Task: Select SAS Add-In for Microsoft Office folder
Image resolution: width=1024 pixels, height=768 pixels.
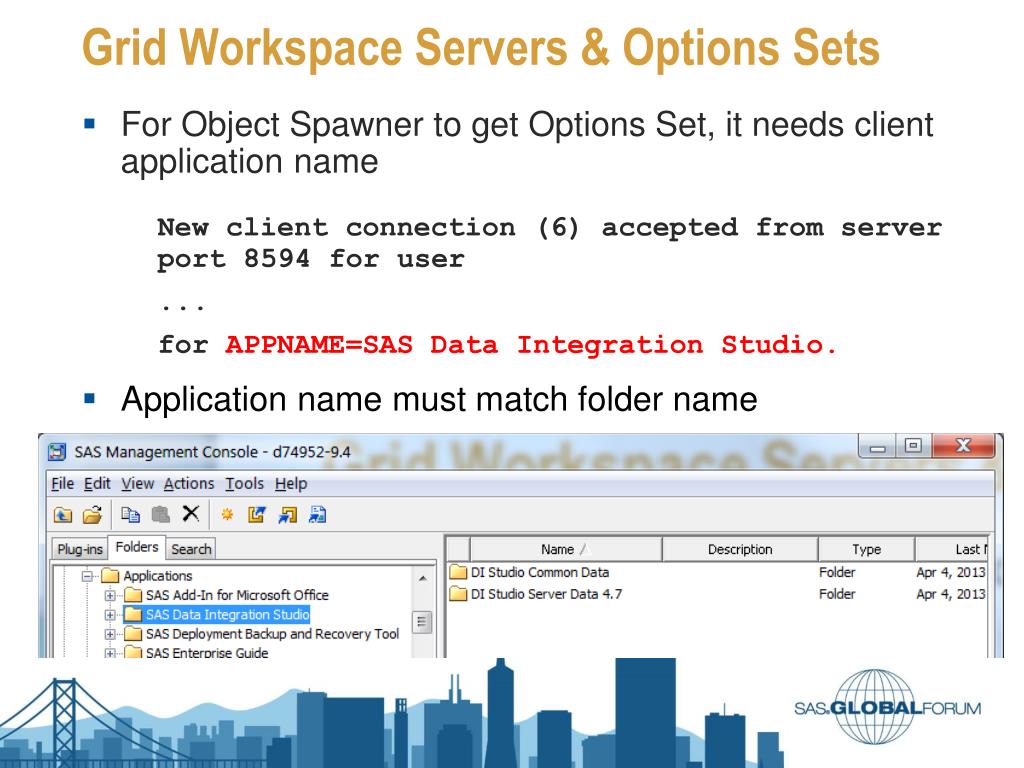Action: [x=237, y=595]
